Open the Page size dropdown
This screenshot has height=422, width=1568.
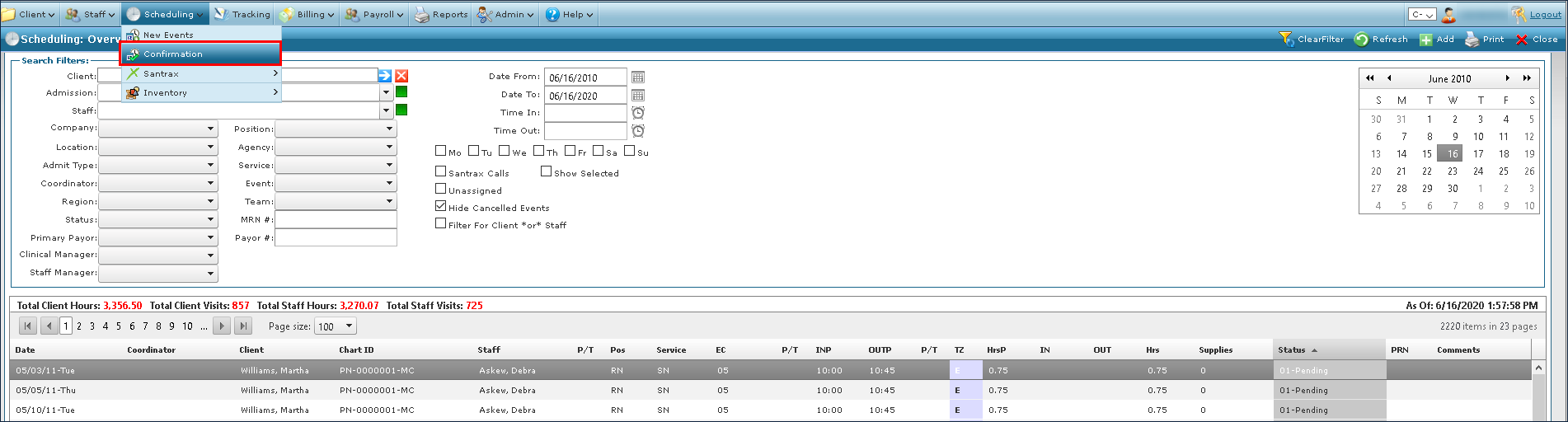pos(349,326)
